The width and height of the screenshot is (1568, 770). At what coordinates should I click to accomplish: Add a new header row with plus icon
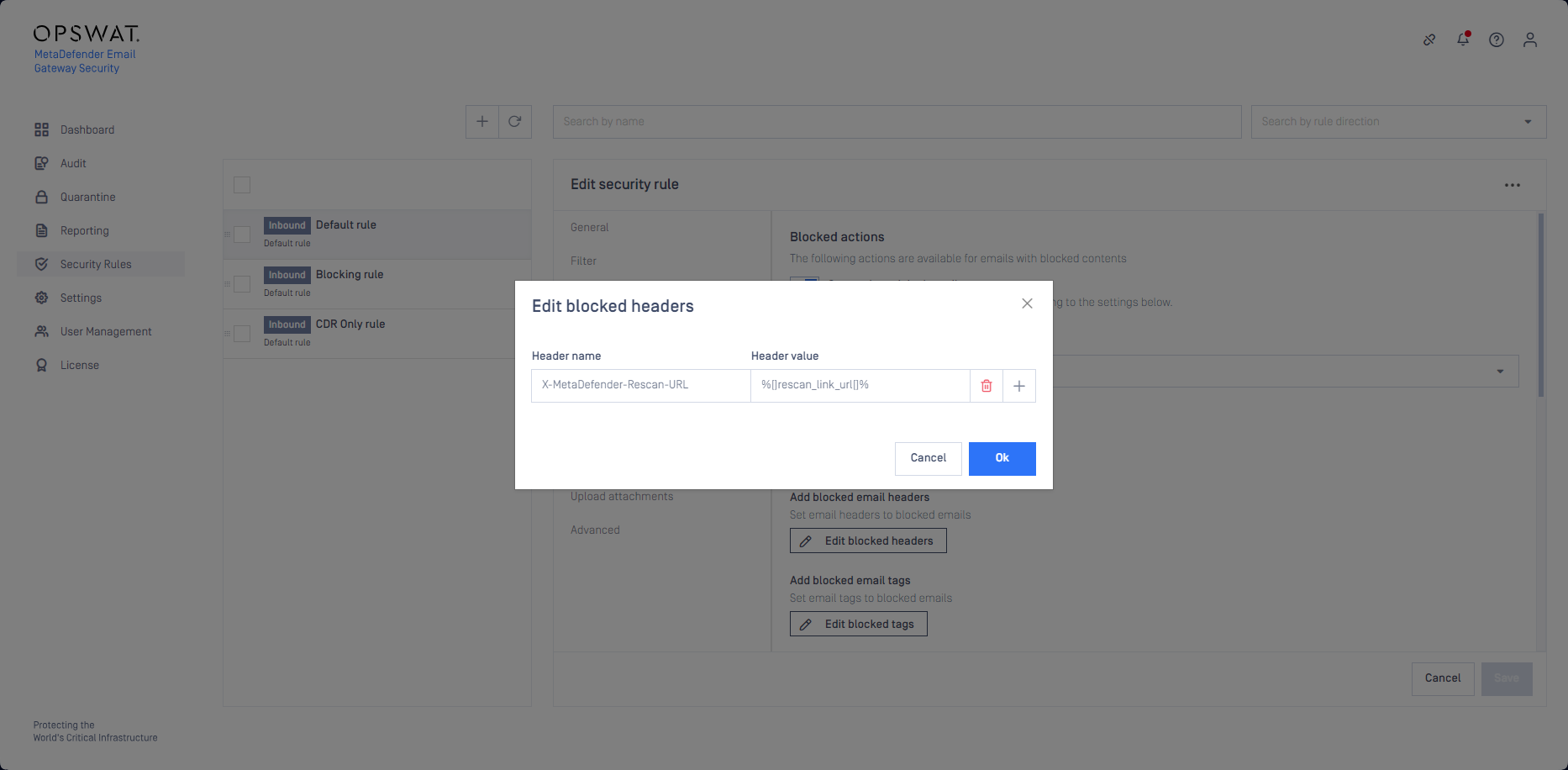[1019, 386]
